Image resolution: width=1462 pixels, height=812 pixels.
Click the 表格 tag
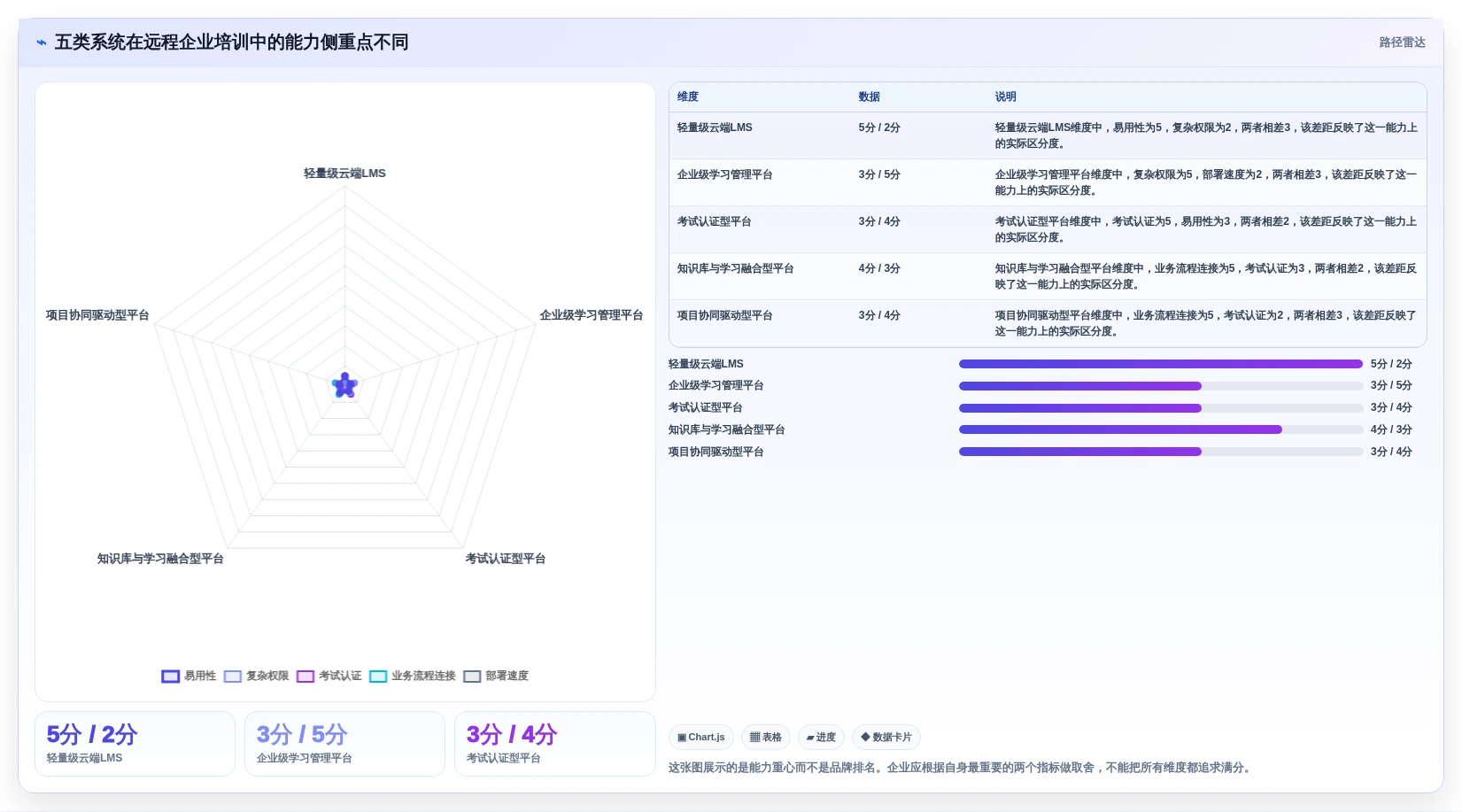pos(766,737)
